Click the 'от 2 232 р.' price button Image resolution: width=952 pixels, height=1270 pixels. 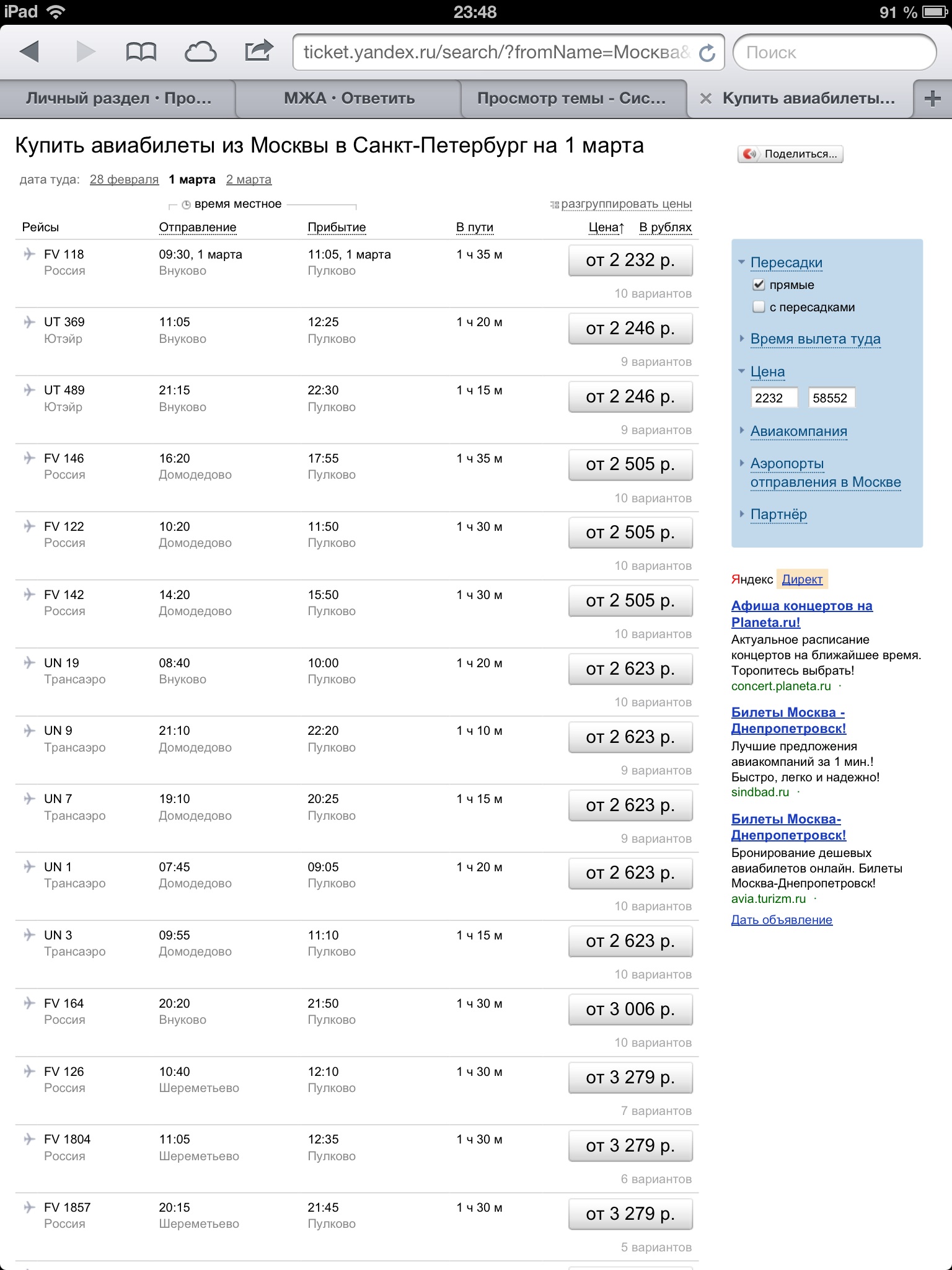point(630,260)
